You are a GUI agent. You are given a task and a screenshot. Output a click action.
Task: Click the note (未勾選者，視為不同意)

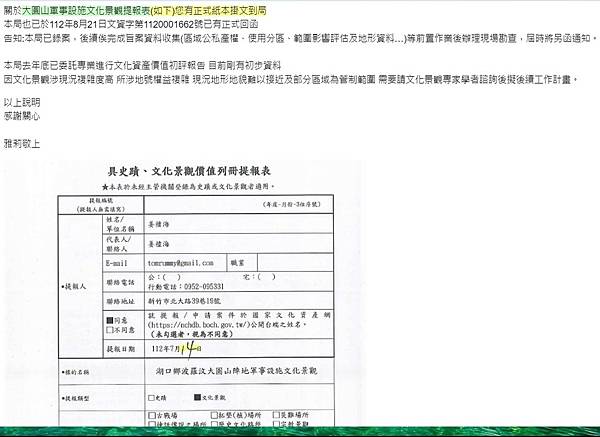click(191, 334)
